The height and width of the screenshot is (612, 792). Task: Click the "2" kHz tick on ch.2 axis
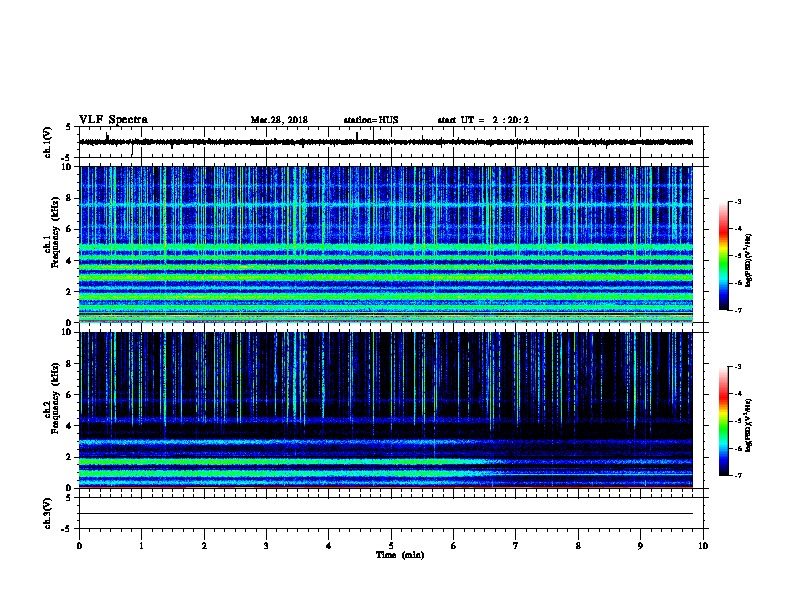pos(70,457)
